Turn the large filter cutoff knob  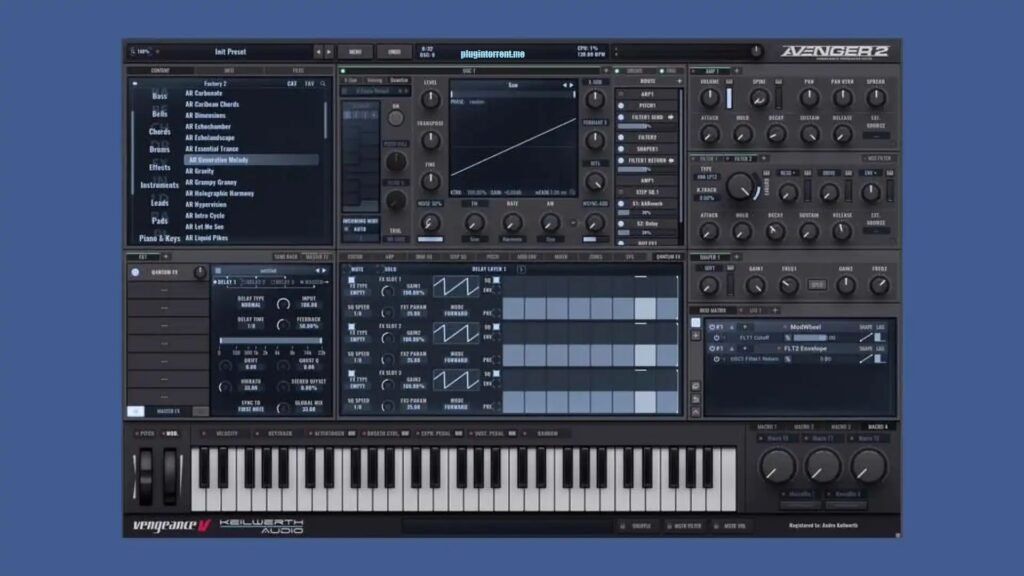pyautogui.click(x=739, y=187)
